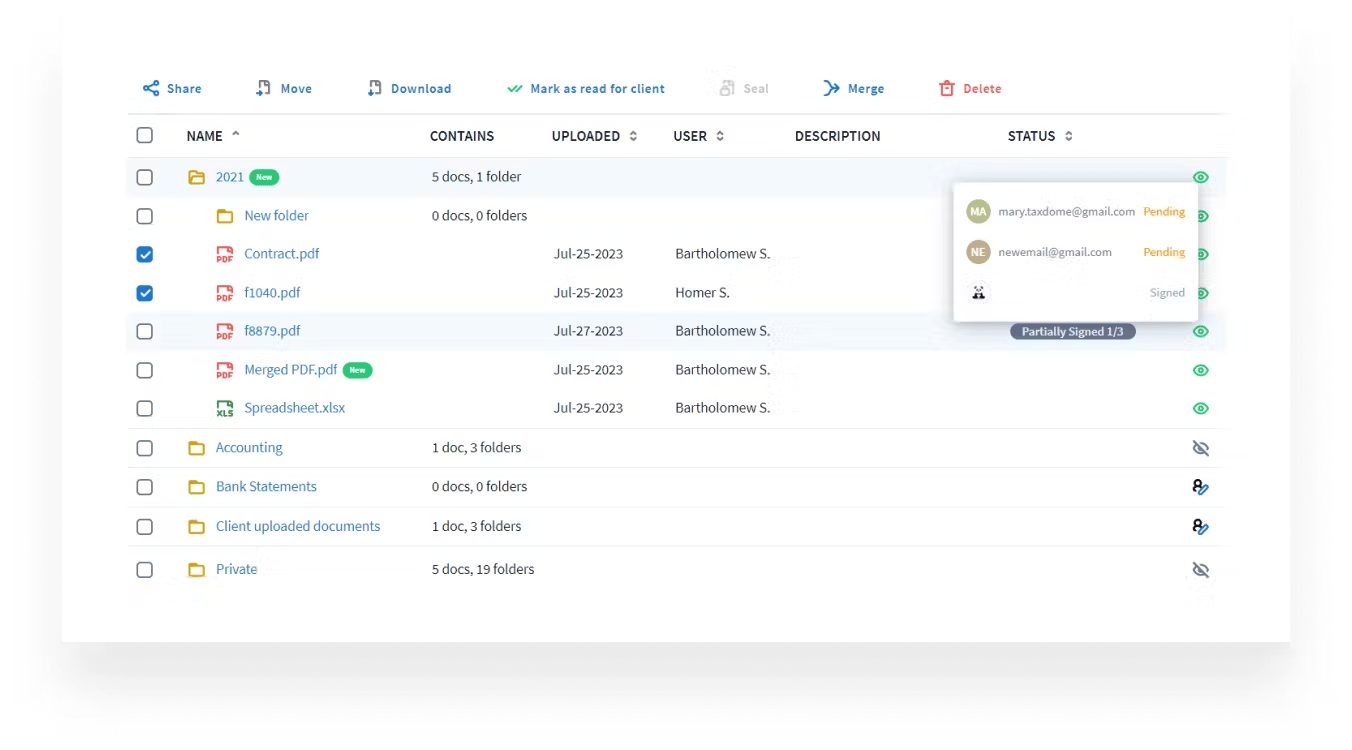
Task: Check the Merged PDF.pdf checkbox
Action: [x=145, y=370]
